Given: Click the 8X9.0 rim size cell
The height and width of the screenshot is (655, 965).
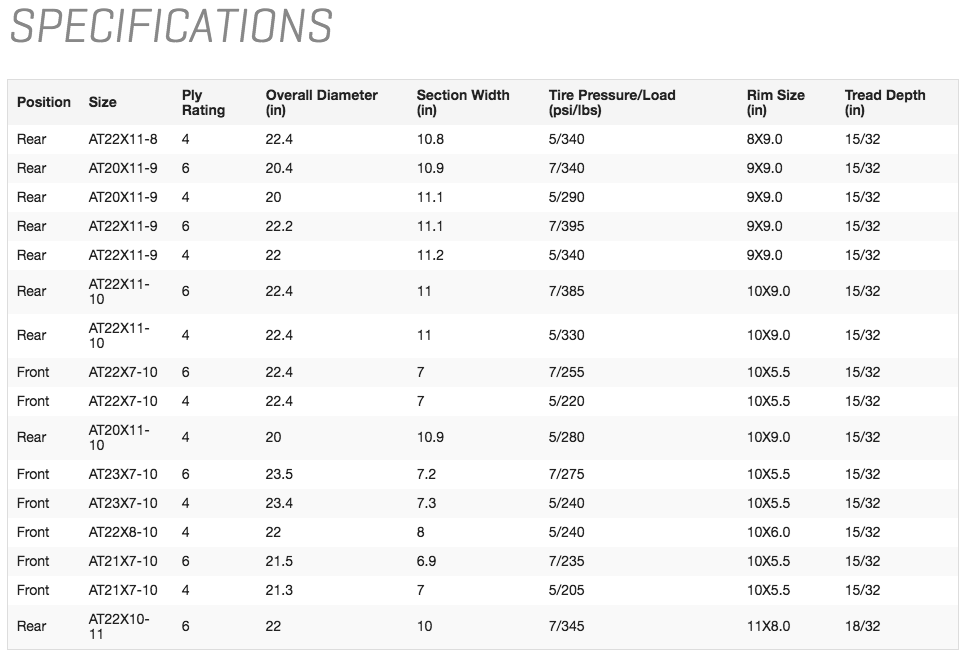Looking at the screenshot, I should coord(765,139).
